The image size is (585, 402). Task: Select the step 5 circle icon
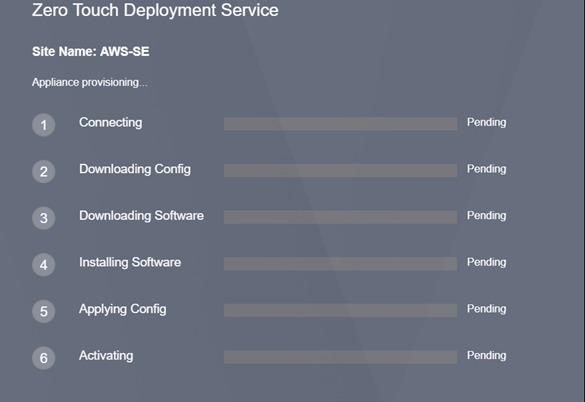coord(44,311)
